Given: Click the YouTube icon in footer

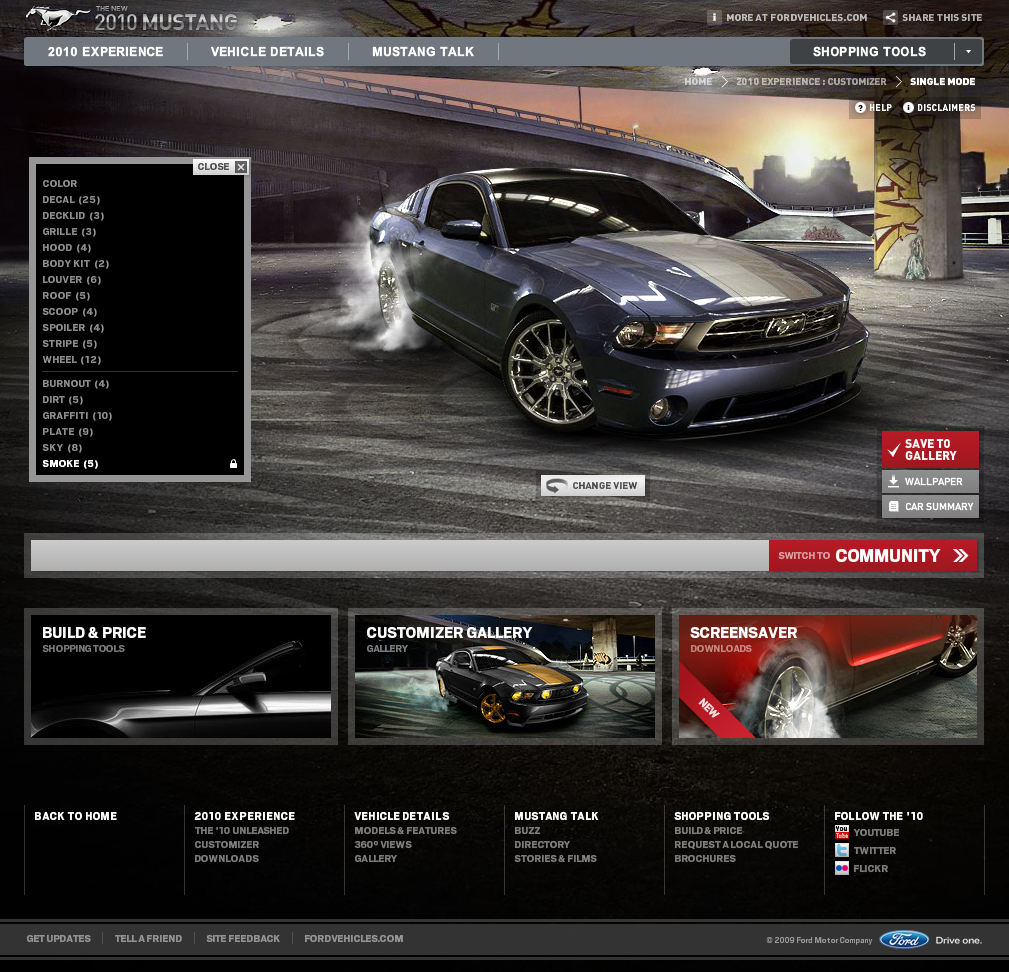Looking at the screenshot, I should pos(842,832).
